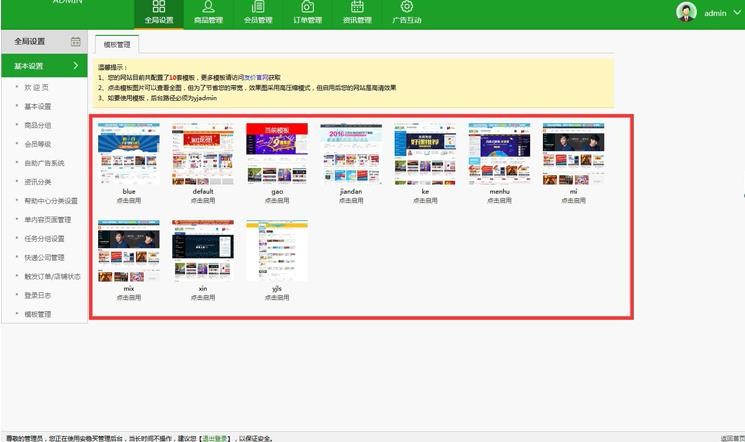View the jiandan template preview image
The image size is (745, 442).
[351, 154]
